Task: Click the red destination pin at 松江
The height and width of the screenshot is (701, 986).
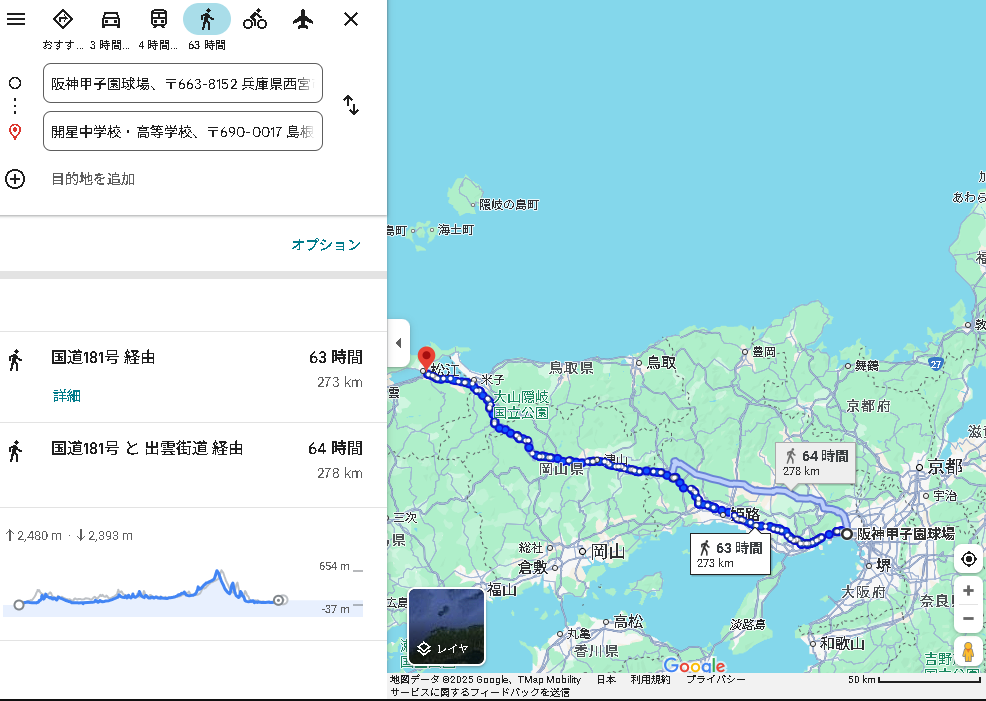Action: pos(426,359)
